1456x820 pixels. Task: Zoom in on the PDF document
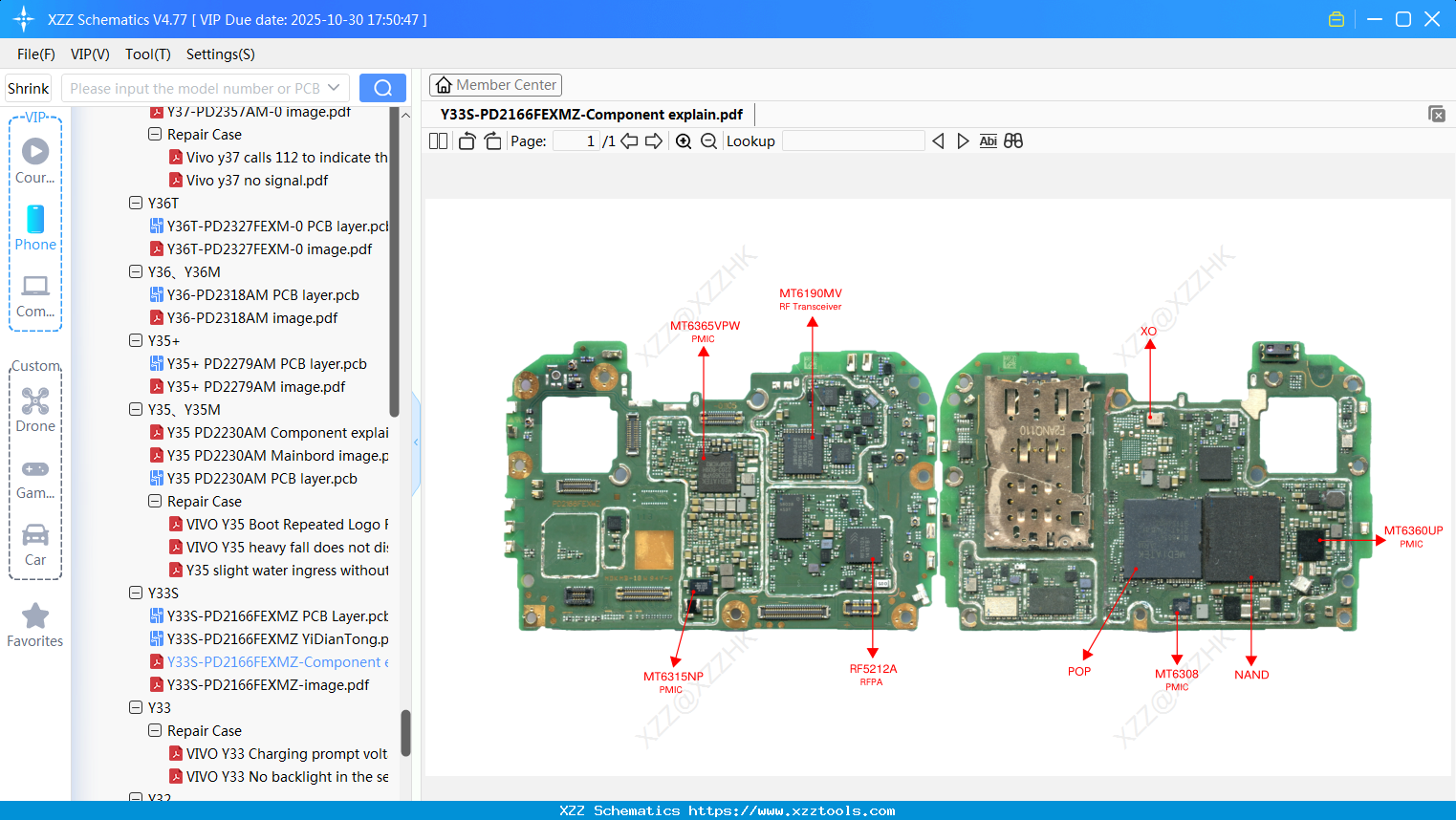[684, 140]
